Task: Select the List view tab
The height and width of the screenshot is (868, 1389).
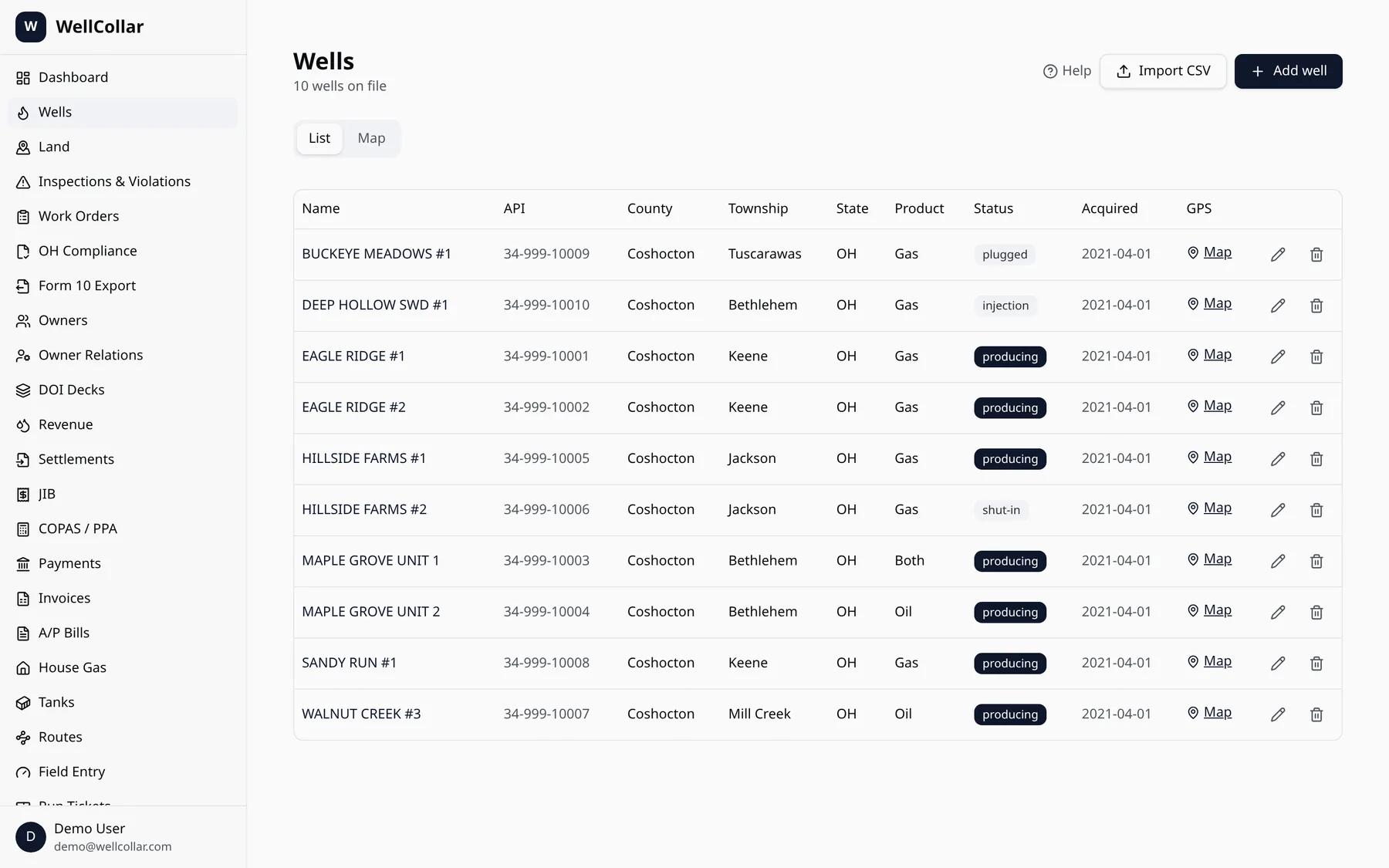Action: (x=319, y=139)
